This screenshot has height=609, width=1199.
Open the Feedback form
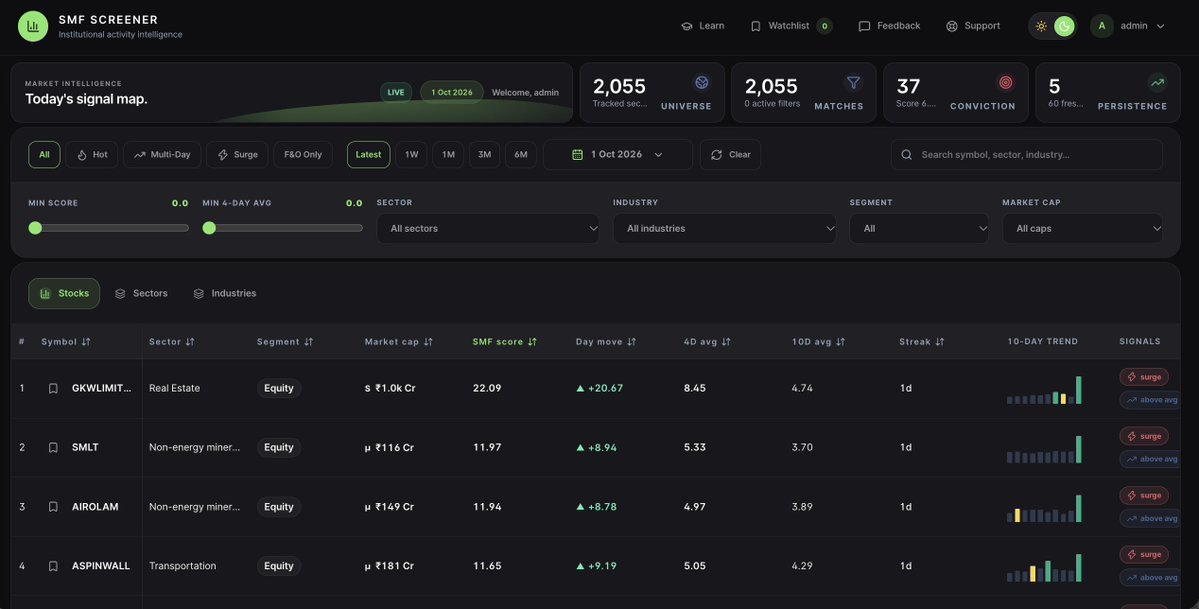pyautogui.click(x=889, y=26)
